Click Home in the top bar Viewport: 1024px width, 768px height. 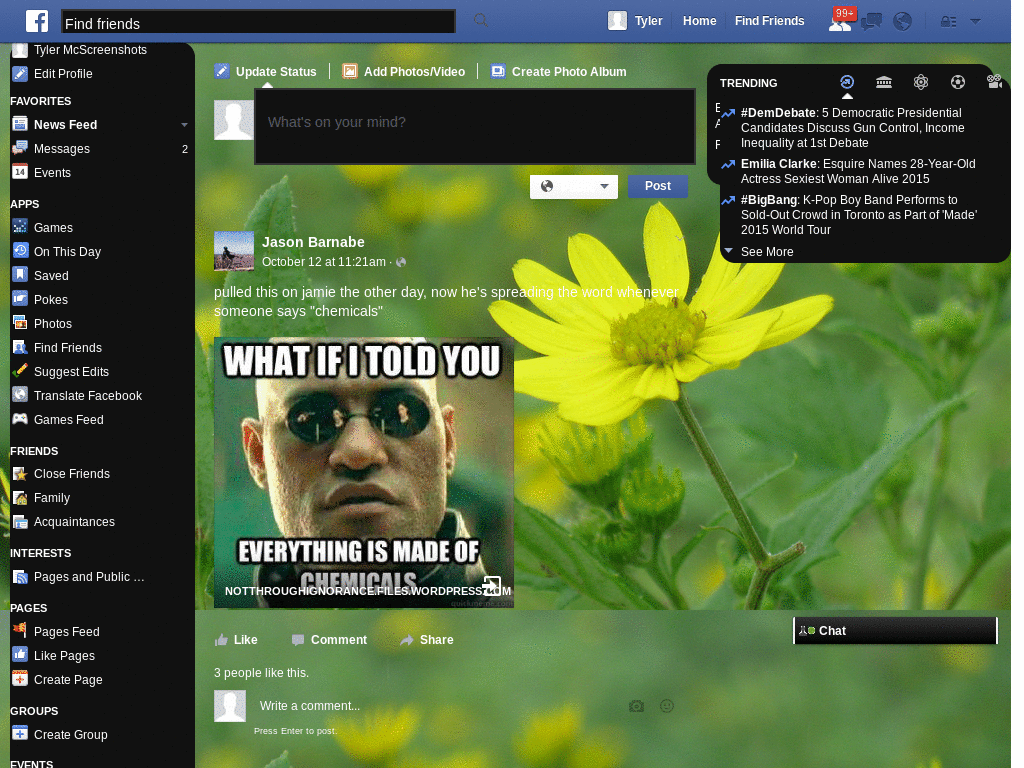pyautogui.click(x=699, y=21)
